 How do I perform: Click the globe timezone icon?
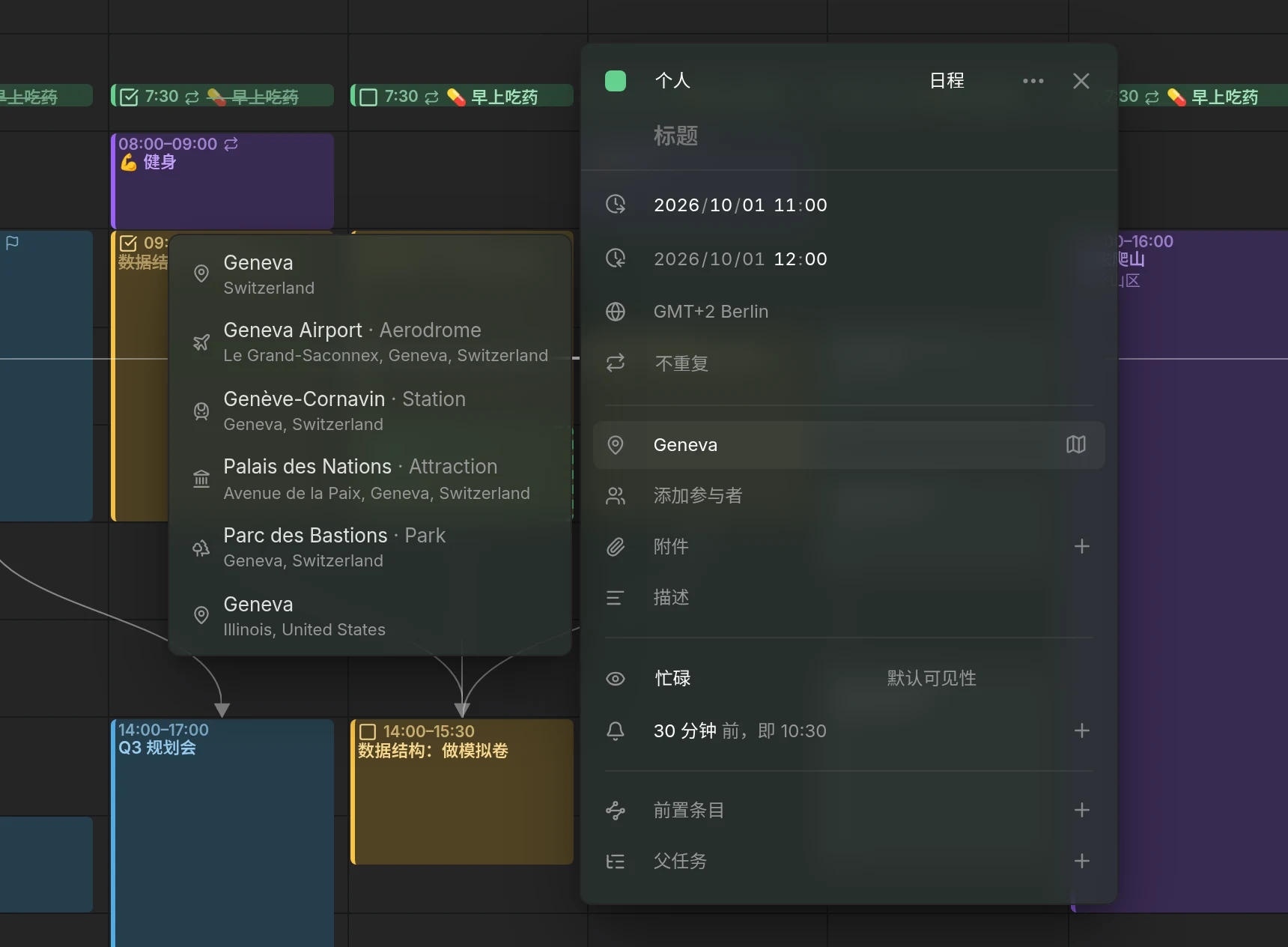pyautogui.click(x=616, y=312)
